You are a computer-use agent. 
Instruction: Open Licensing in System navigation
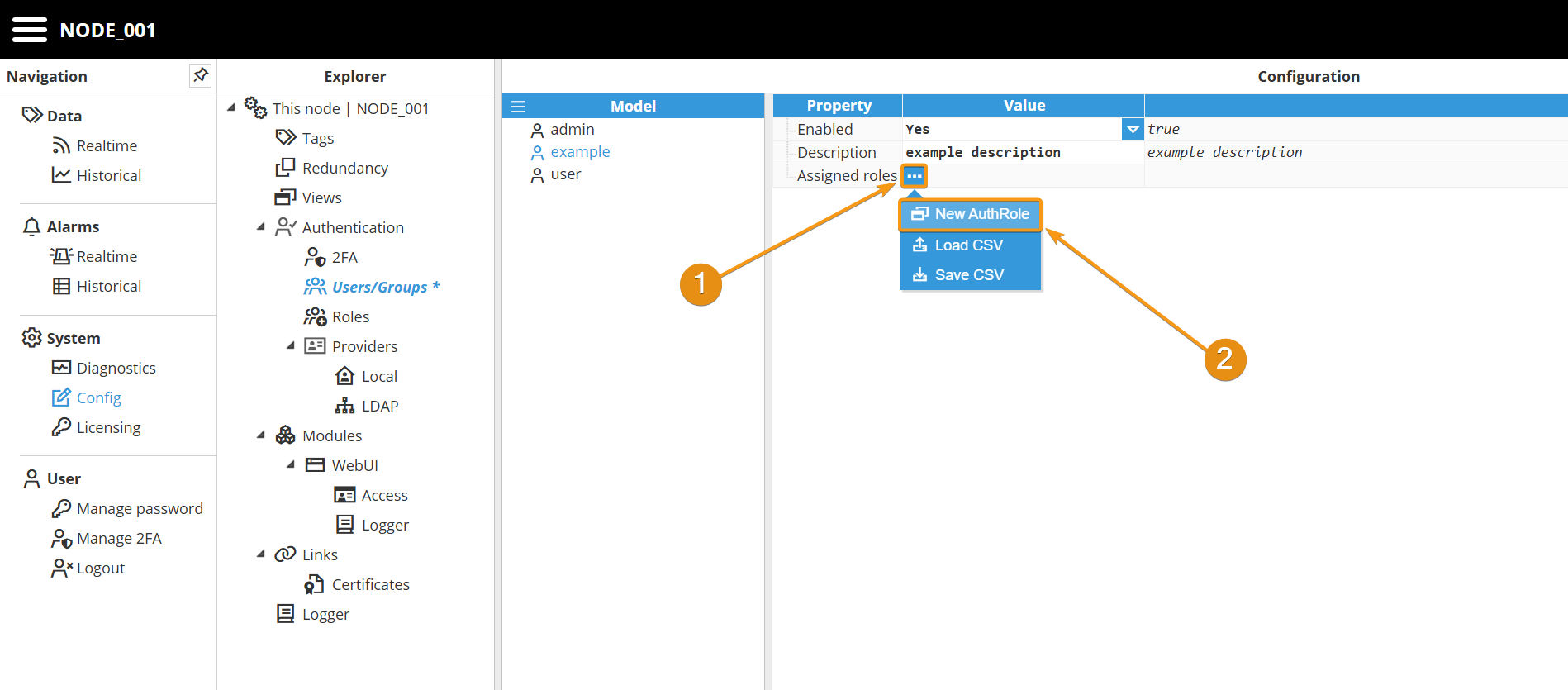click(x=108, y=428)
